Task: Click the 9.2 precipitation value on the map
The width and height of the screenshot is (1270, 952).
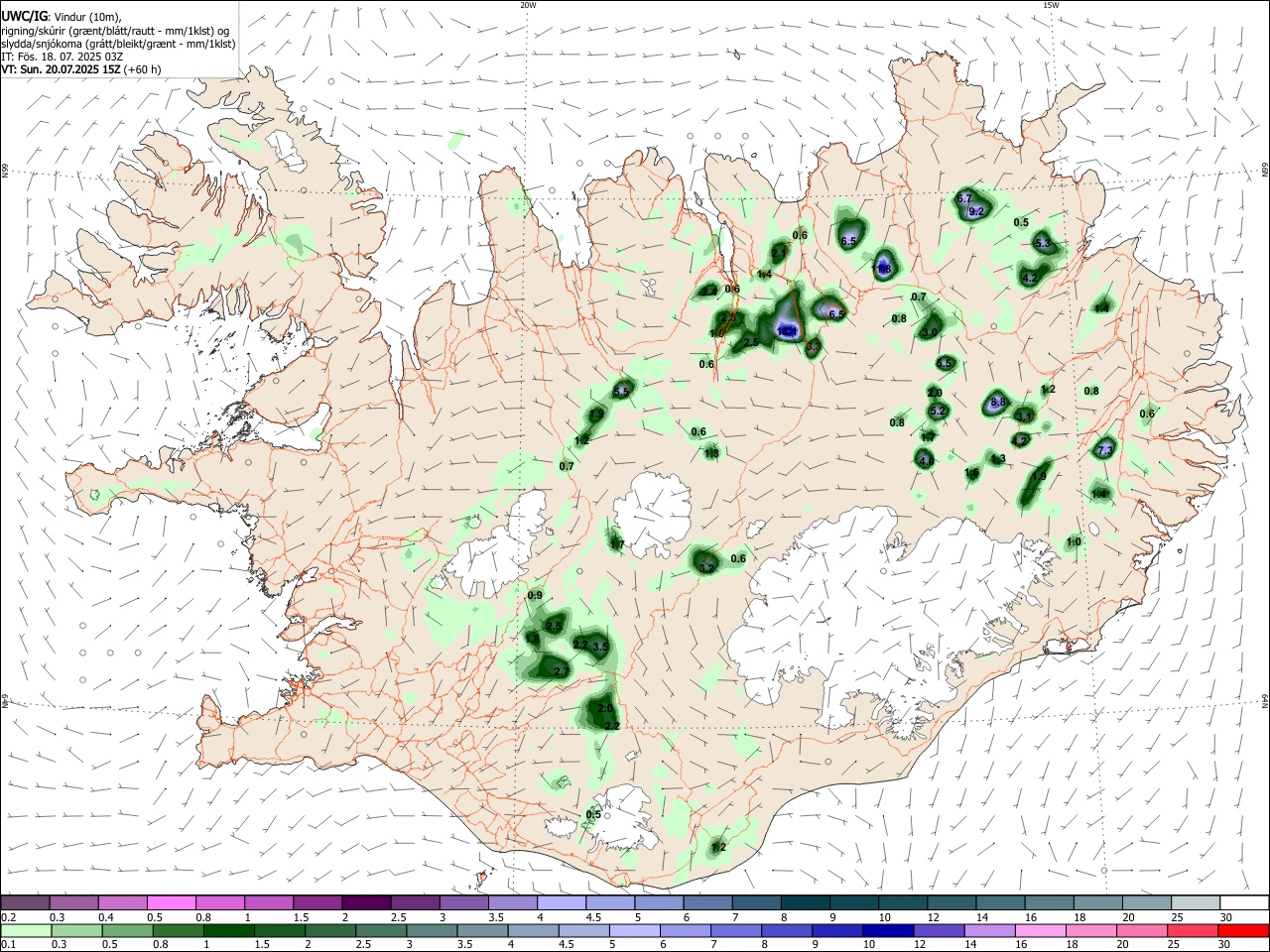Action: [976, 211]
